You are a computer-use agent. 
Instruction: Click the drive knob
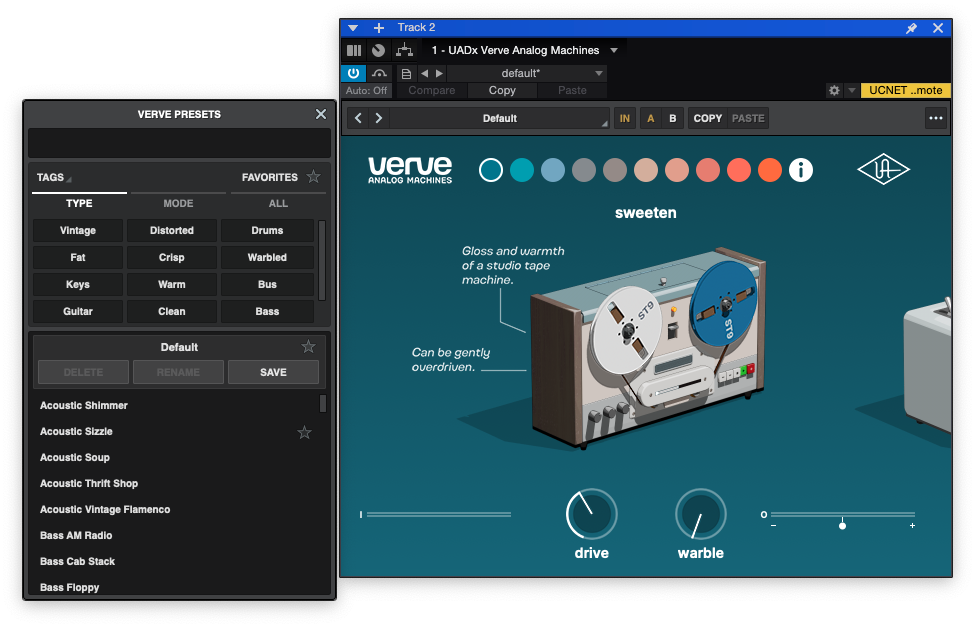coord(591,514)
